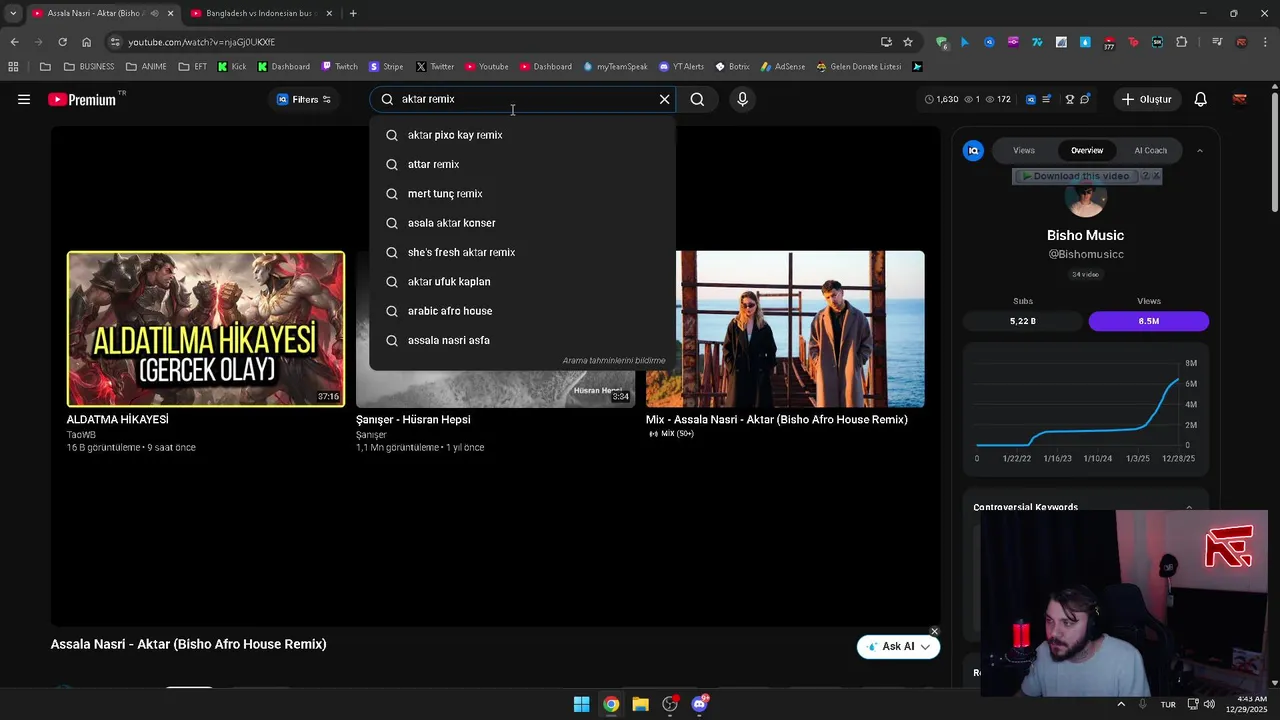Open the Extensions puzzle icon

tap(1182, 42)
